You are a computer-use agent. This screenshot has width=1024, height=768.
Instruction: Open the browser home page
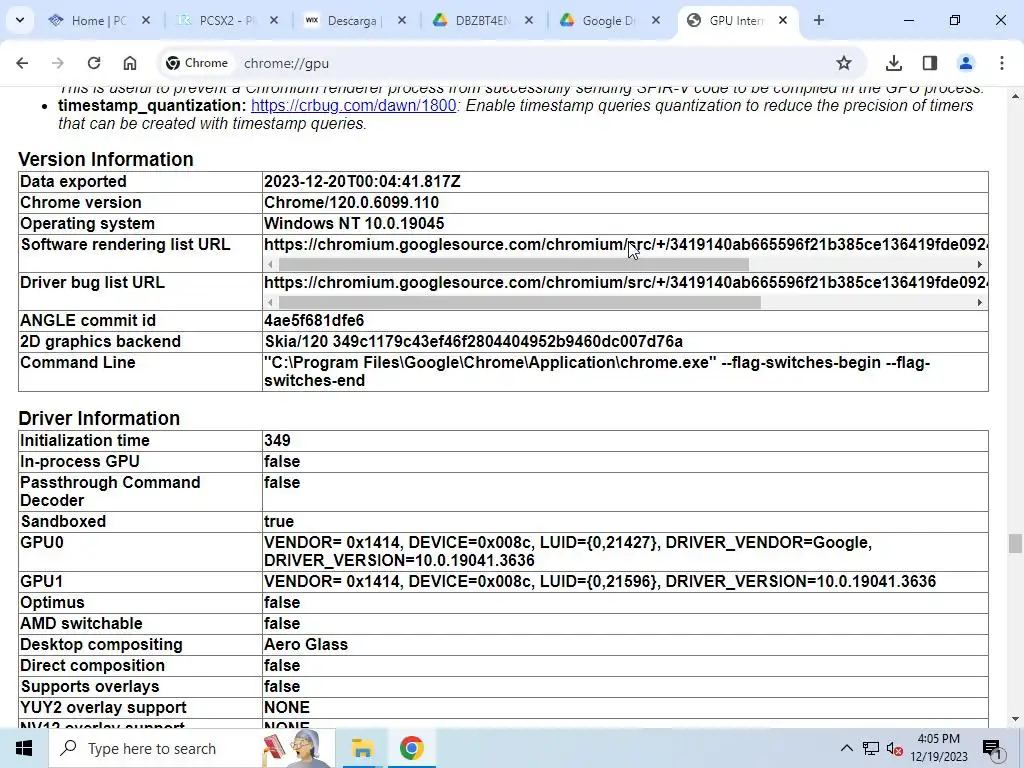coord(130,63)
